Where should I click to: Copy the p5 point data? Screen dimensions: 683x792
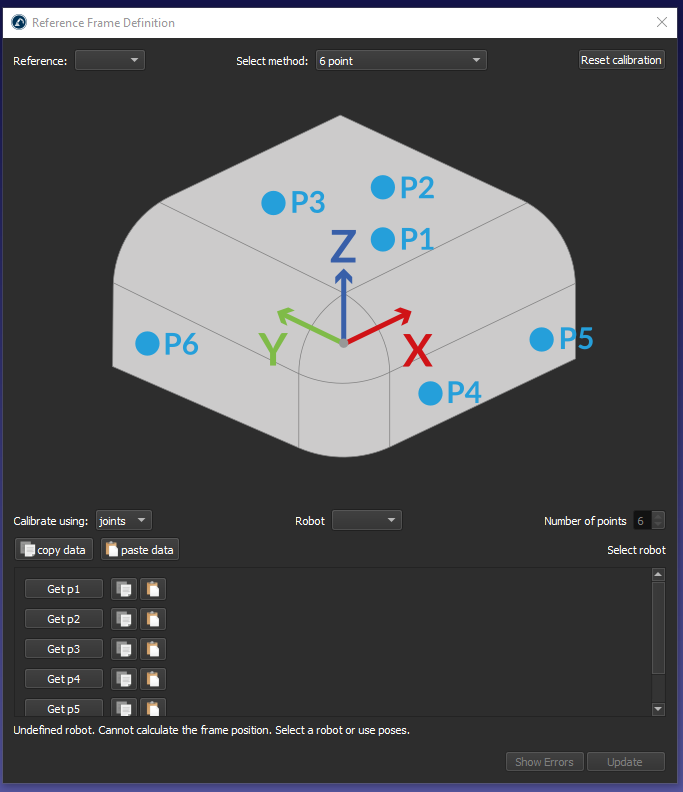[x=124, y=708]
